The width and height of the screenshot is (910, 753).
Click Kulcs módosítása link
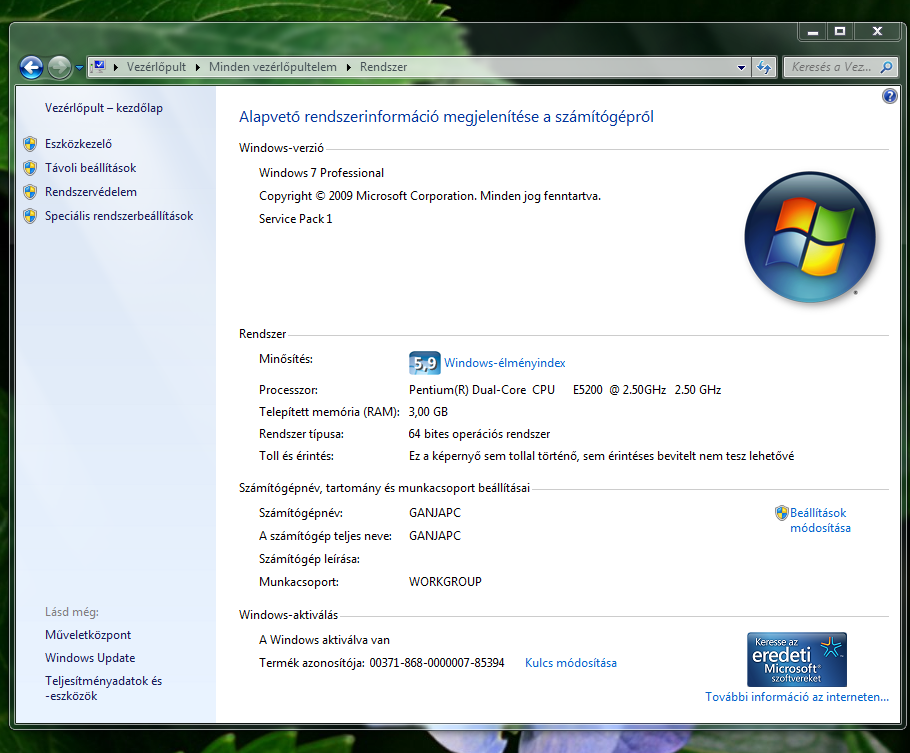tap(570, 663)
